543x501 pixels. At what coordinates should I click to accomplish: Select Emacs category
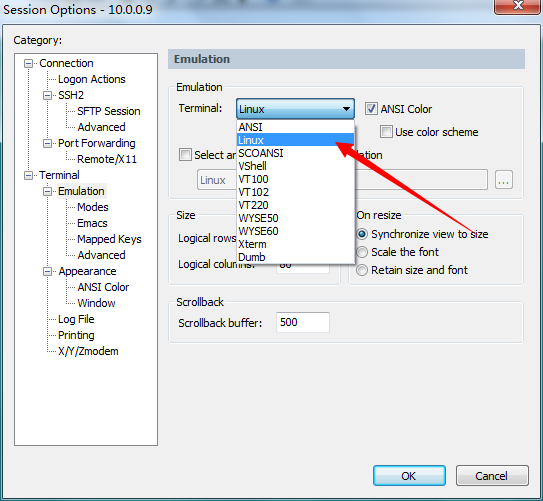(x=92, y=223)
